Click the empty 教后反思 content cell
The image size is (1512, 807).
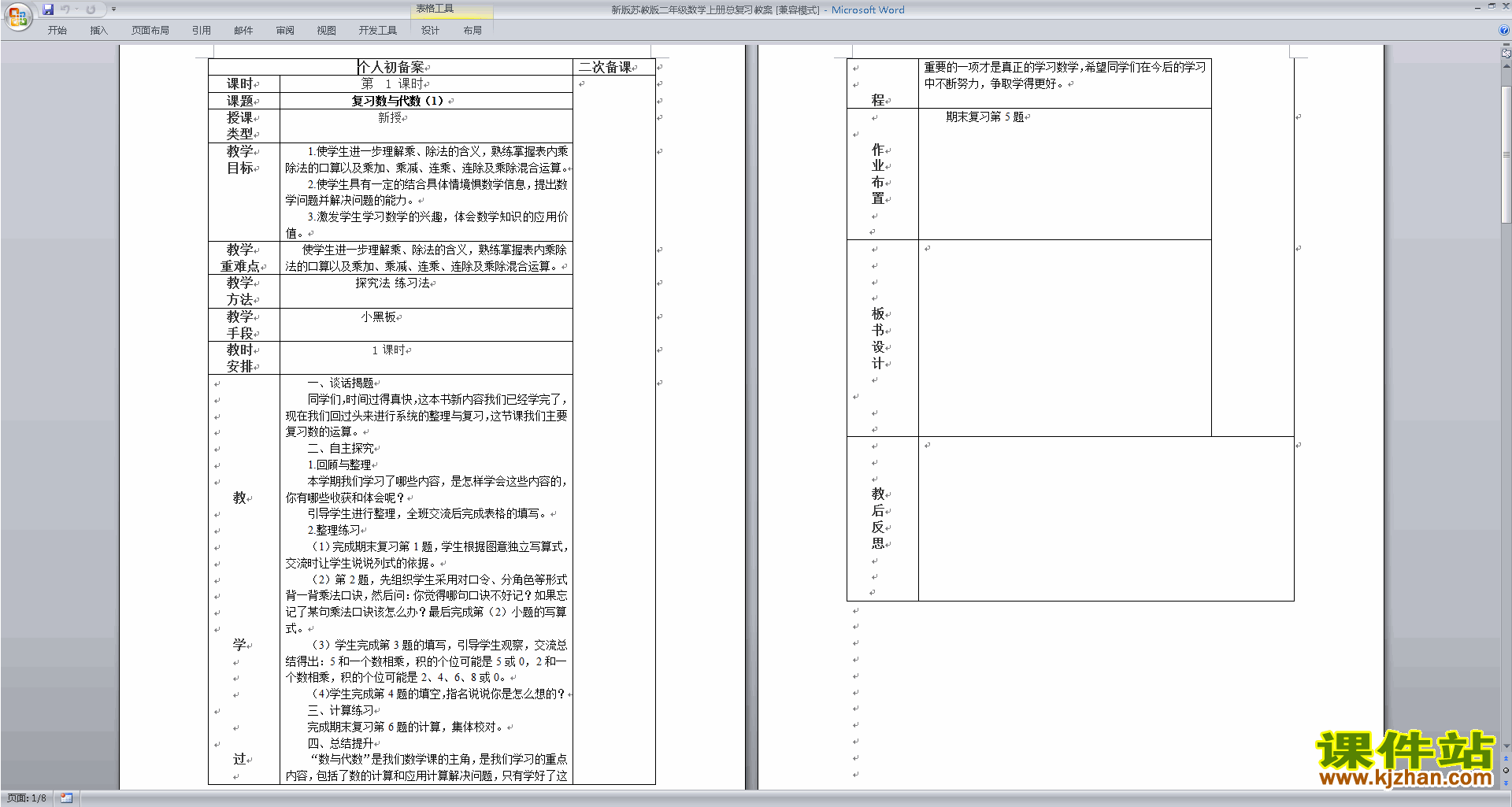pyautogui.click(x=1106, y=519)
